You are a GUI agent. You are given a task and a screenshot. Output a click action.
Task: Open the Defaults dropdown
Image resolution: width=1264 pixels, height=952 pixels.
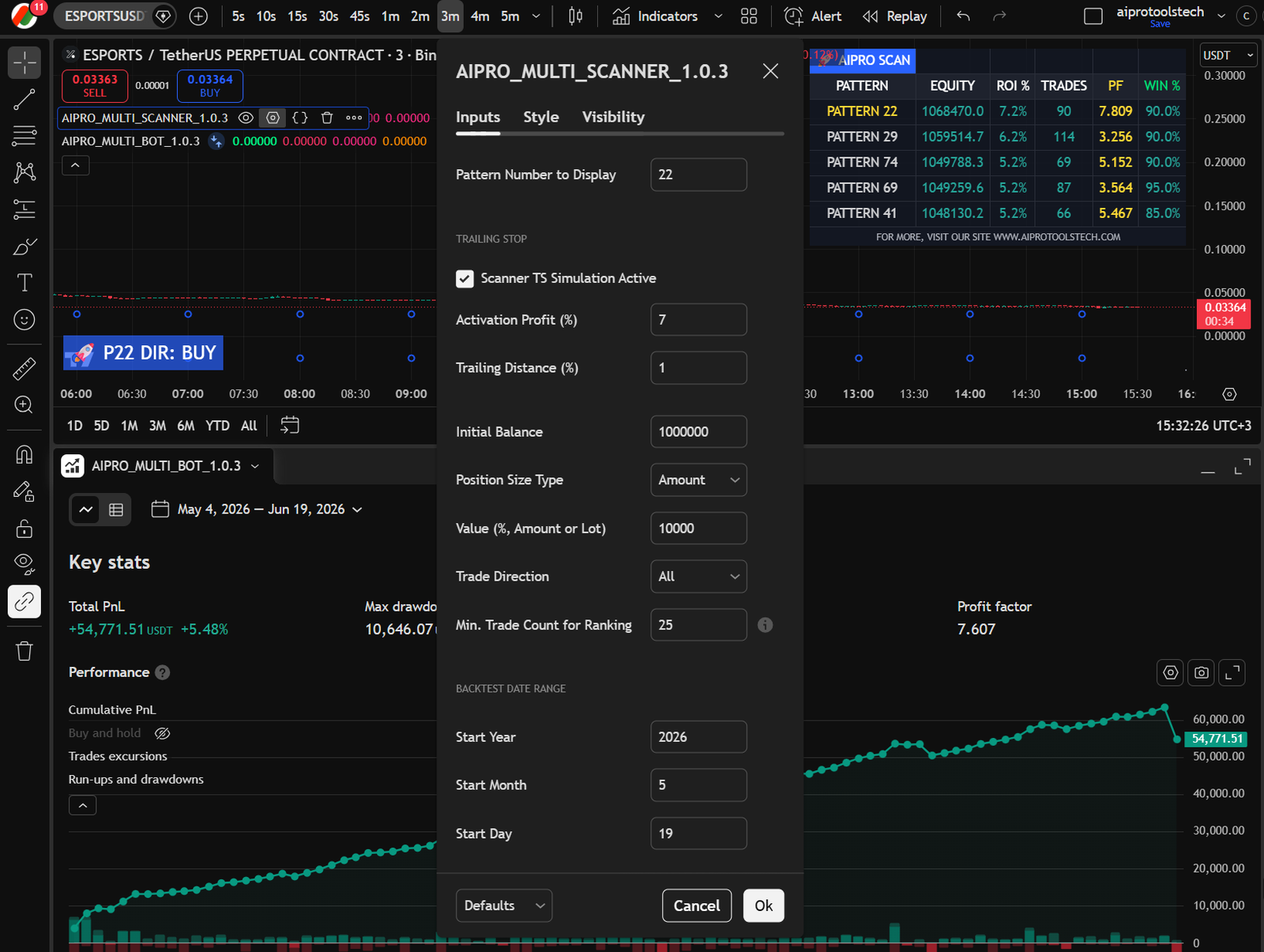tap(504, 905)
